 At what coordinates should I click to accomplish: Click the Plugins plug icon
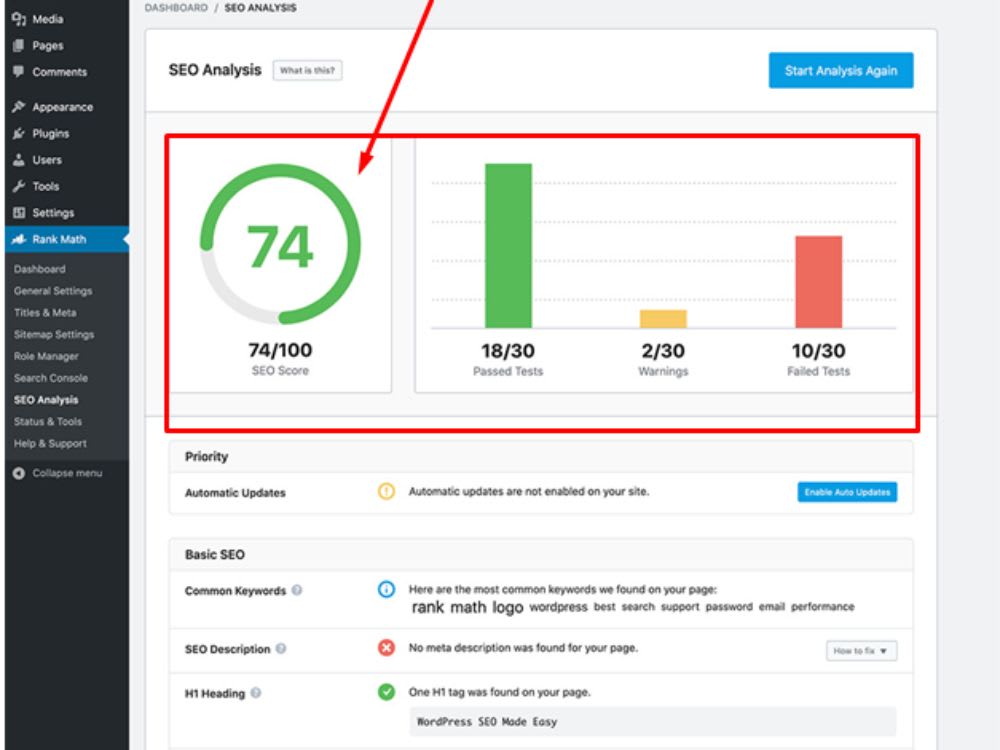[18, 133]
